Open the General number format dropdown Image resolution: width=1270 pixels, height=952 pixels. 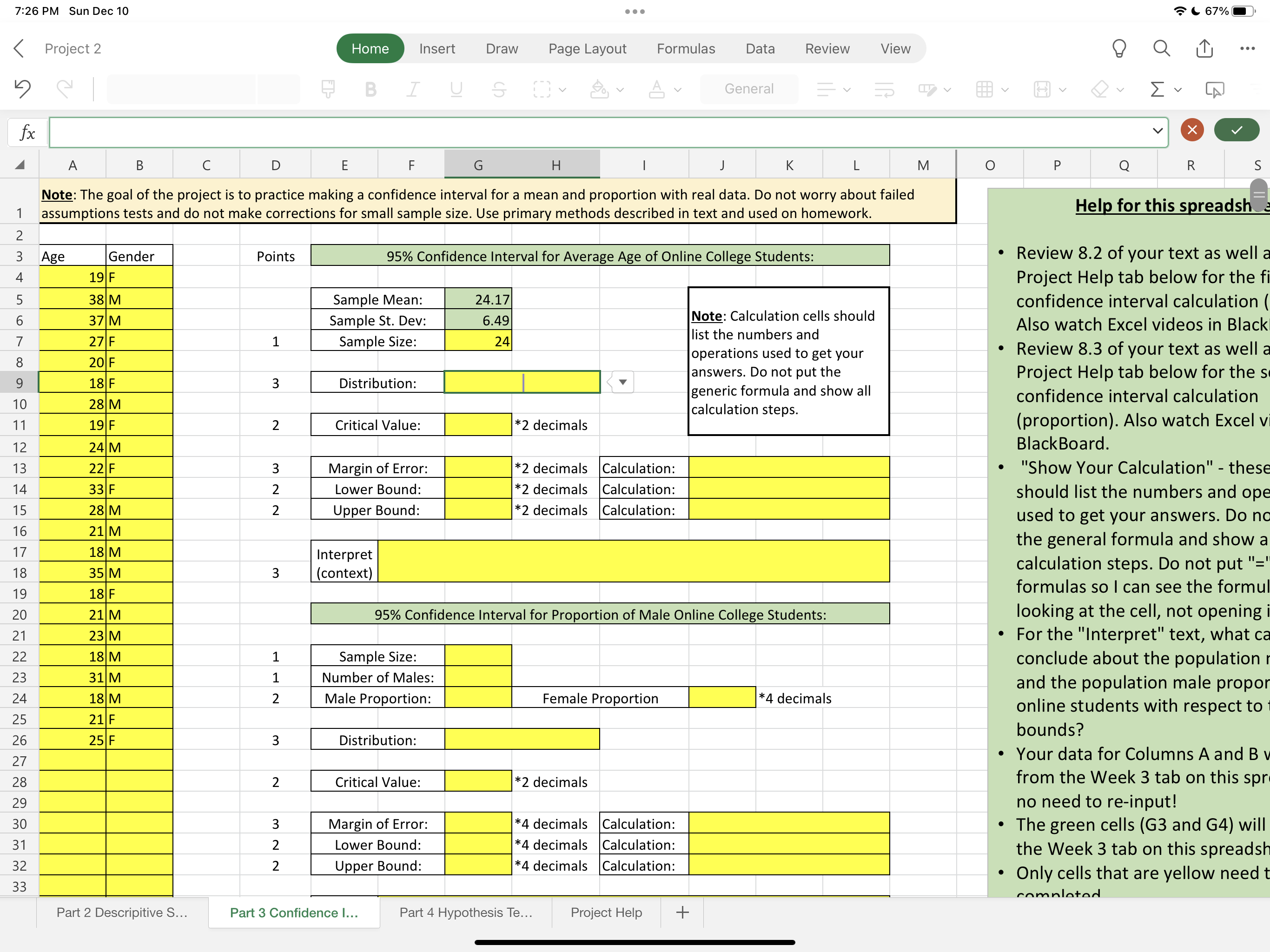(749, 89)
